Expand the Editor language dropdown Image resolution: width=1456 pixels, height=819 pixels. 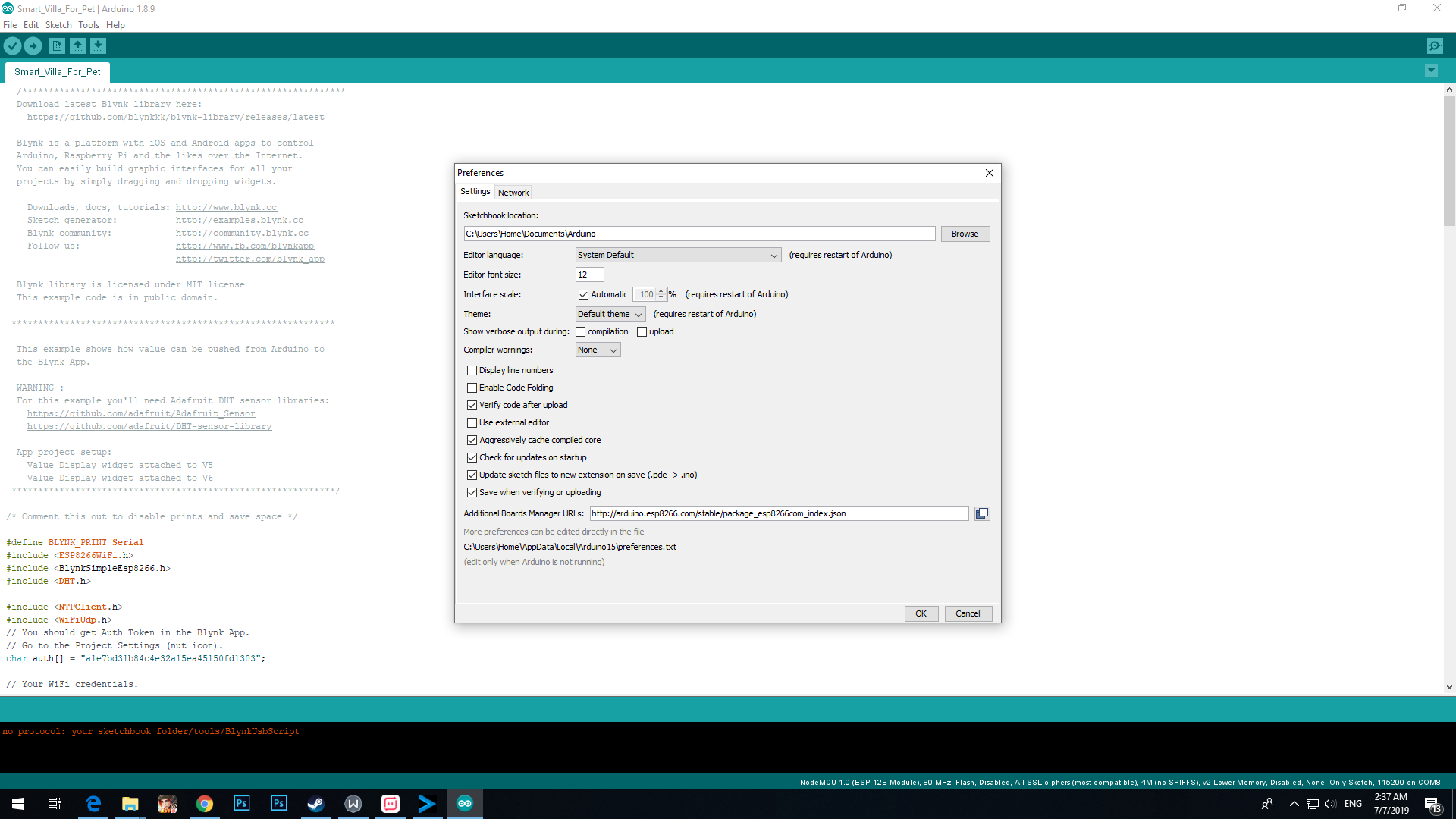[678, 256]
